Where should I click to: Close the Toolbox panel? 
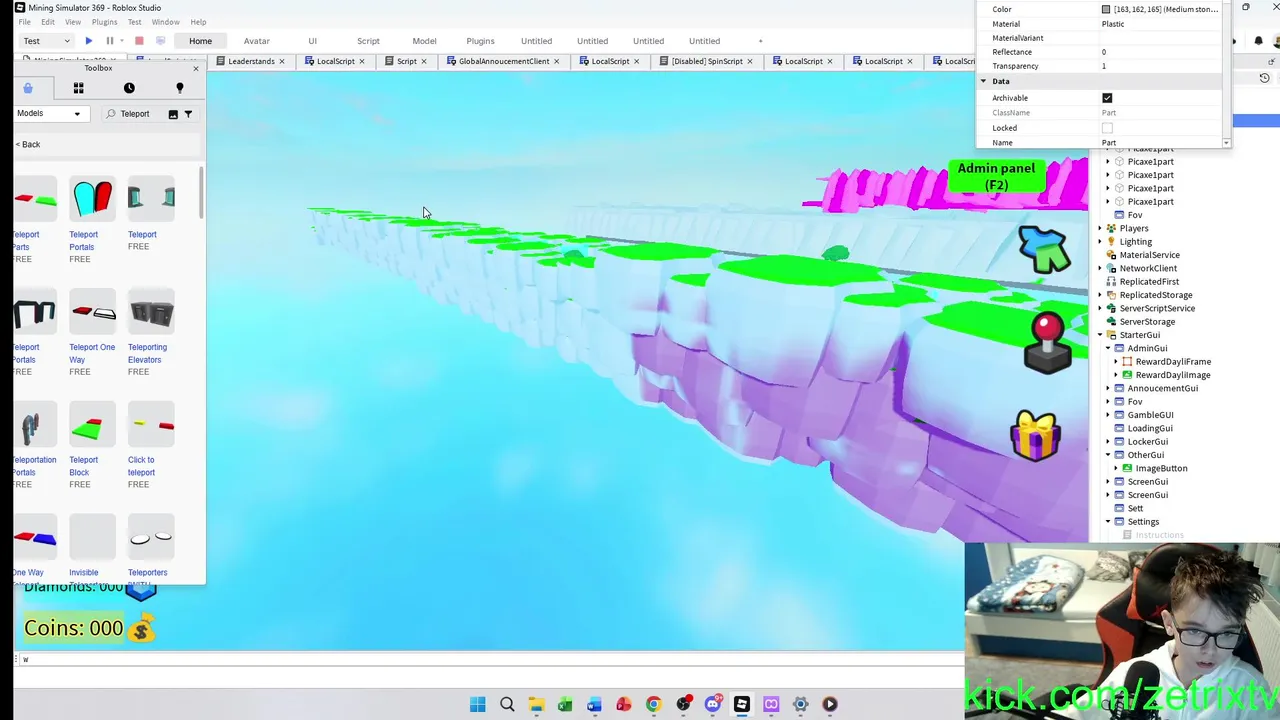[x=196, y=68]
